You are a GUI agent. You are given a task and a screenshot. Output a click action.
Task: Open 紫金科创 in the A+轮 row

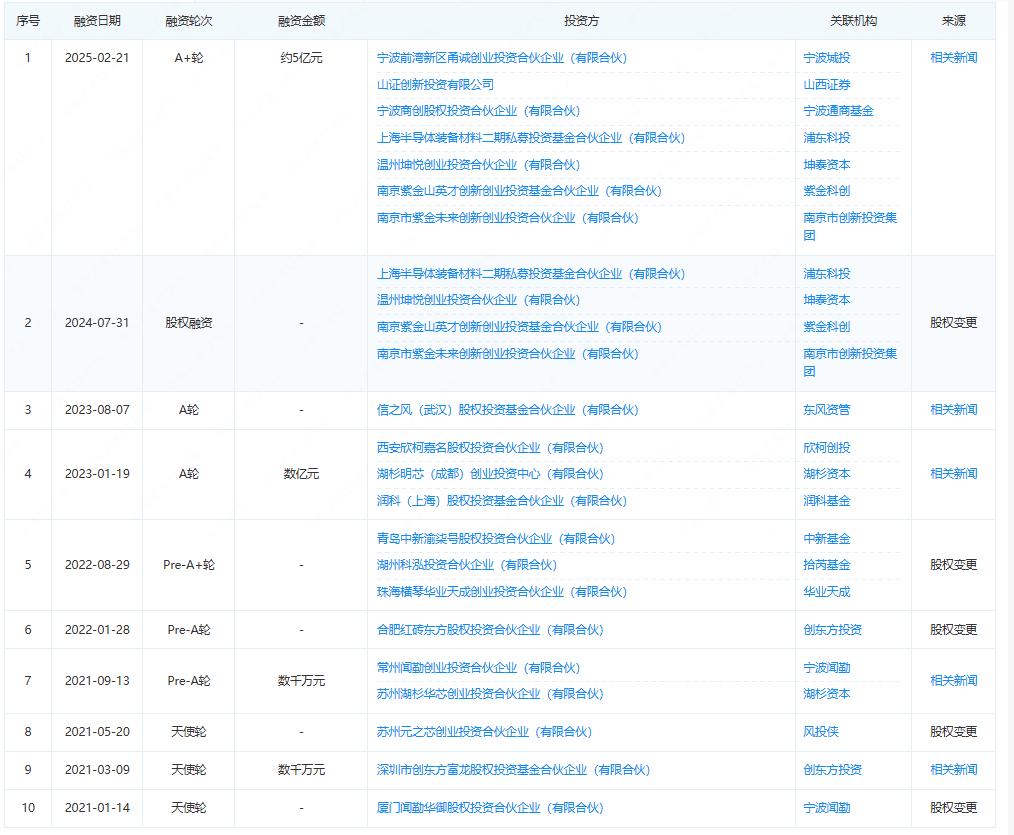click(826, 191)
